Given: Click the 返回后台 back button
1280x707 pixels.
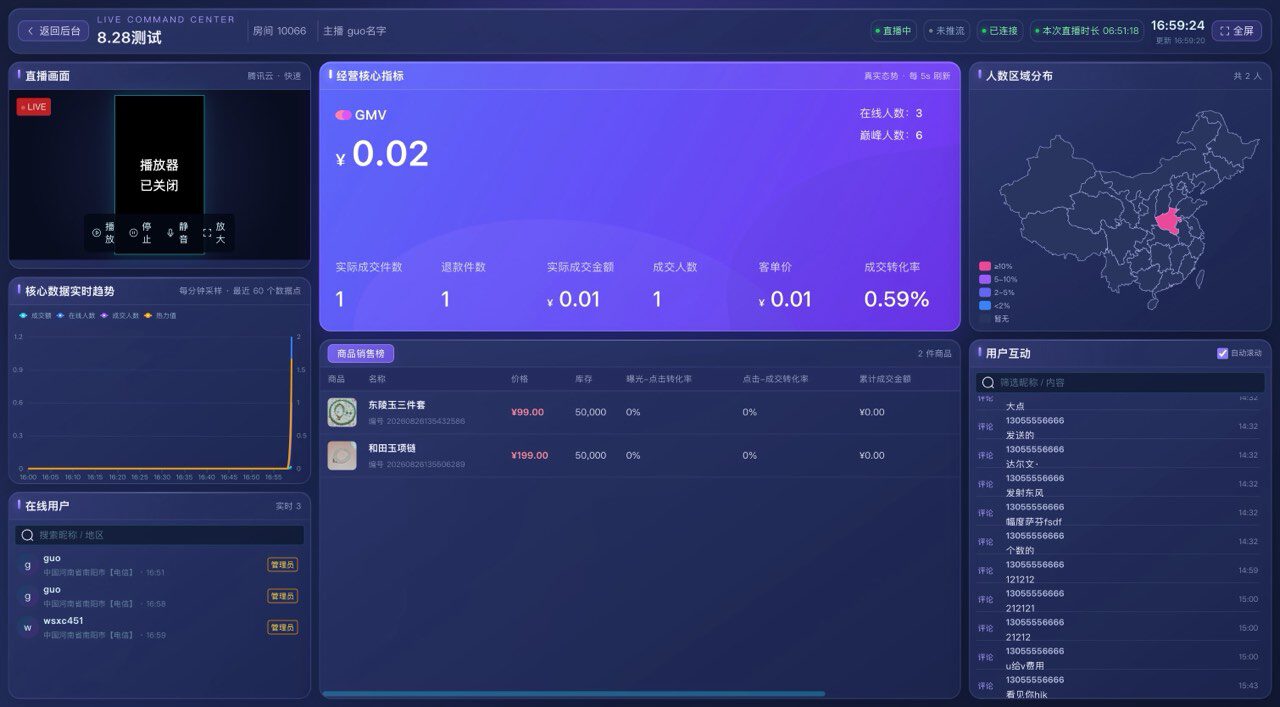Looking at the screenshot, I should point(53,31).
